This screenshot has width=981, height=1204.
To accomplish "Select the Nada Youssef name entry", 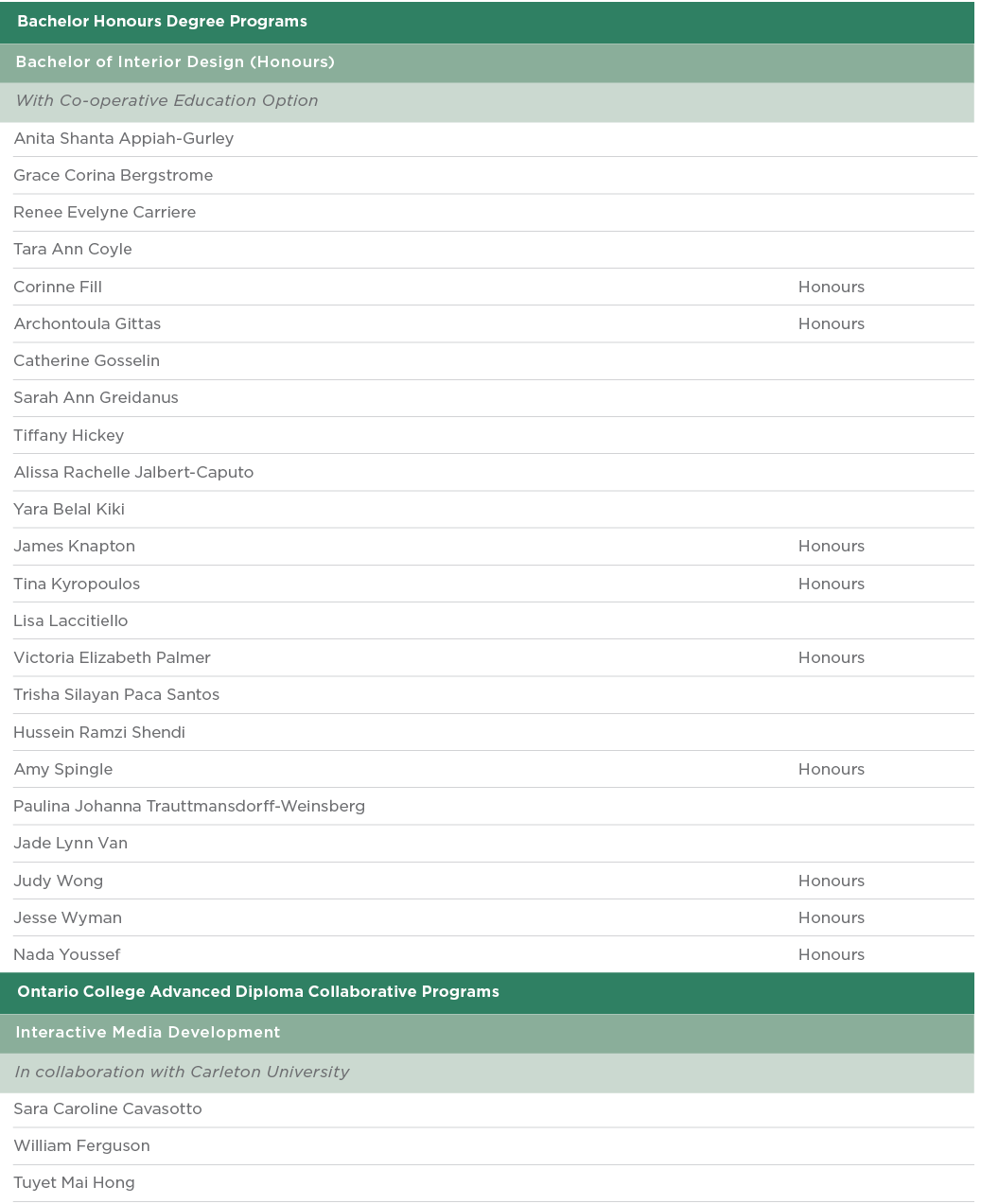I will 67,954.
